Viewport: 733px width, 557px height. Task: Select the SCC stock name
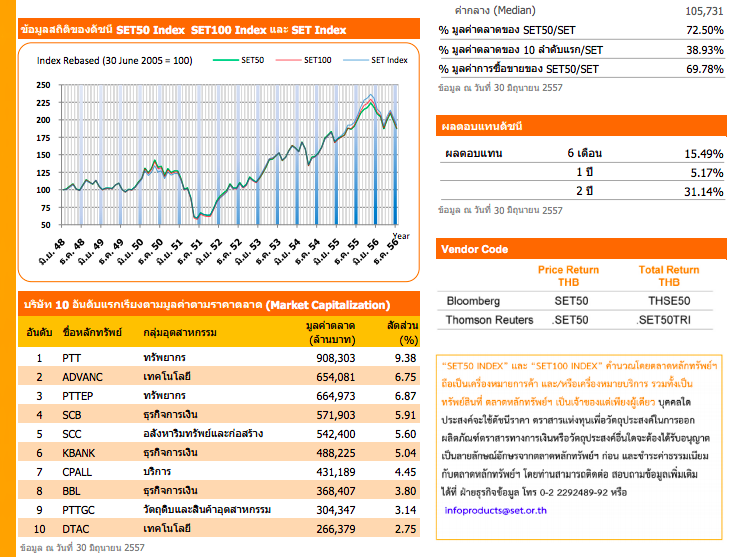[x=72, y=434]
